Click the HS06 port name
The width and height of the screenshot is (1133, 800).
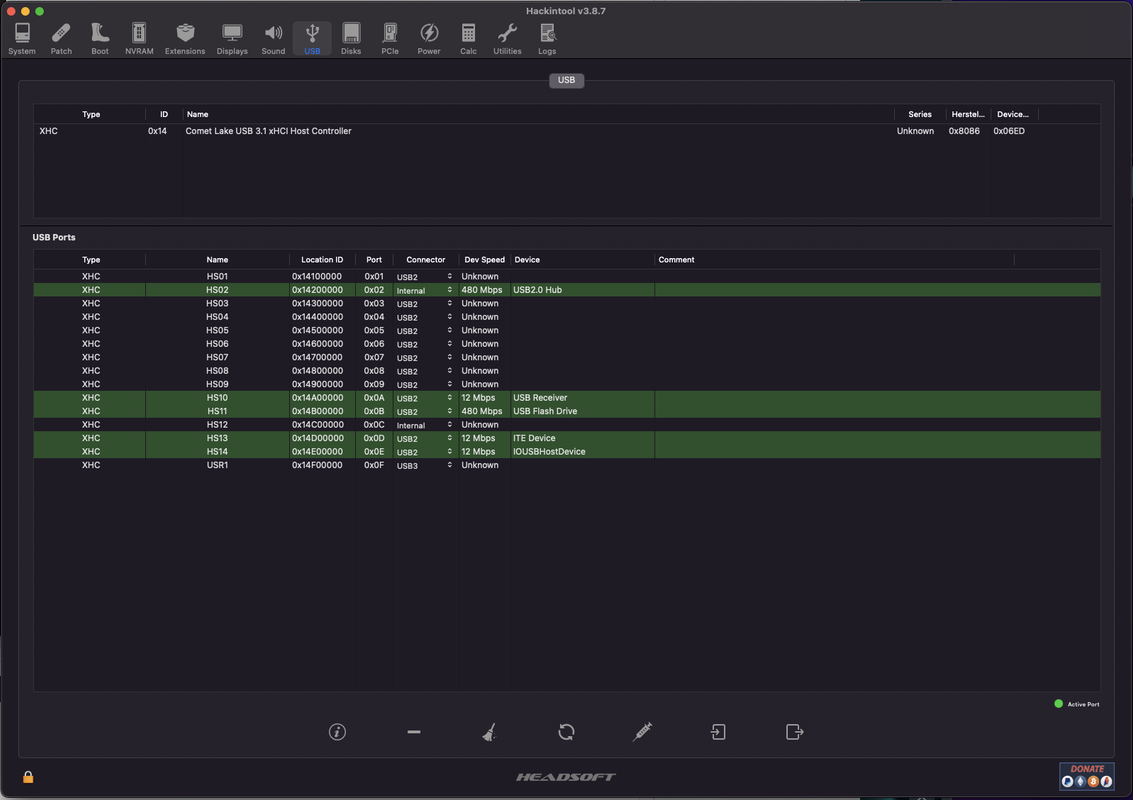point(217,344)
